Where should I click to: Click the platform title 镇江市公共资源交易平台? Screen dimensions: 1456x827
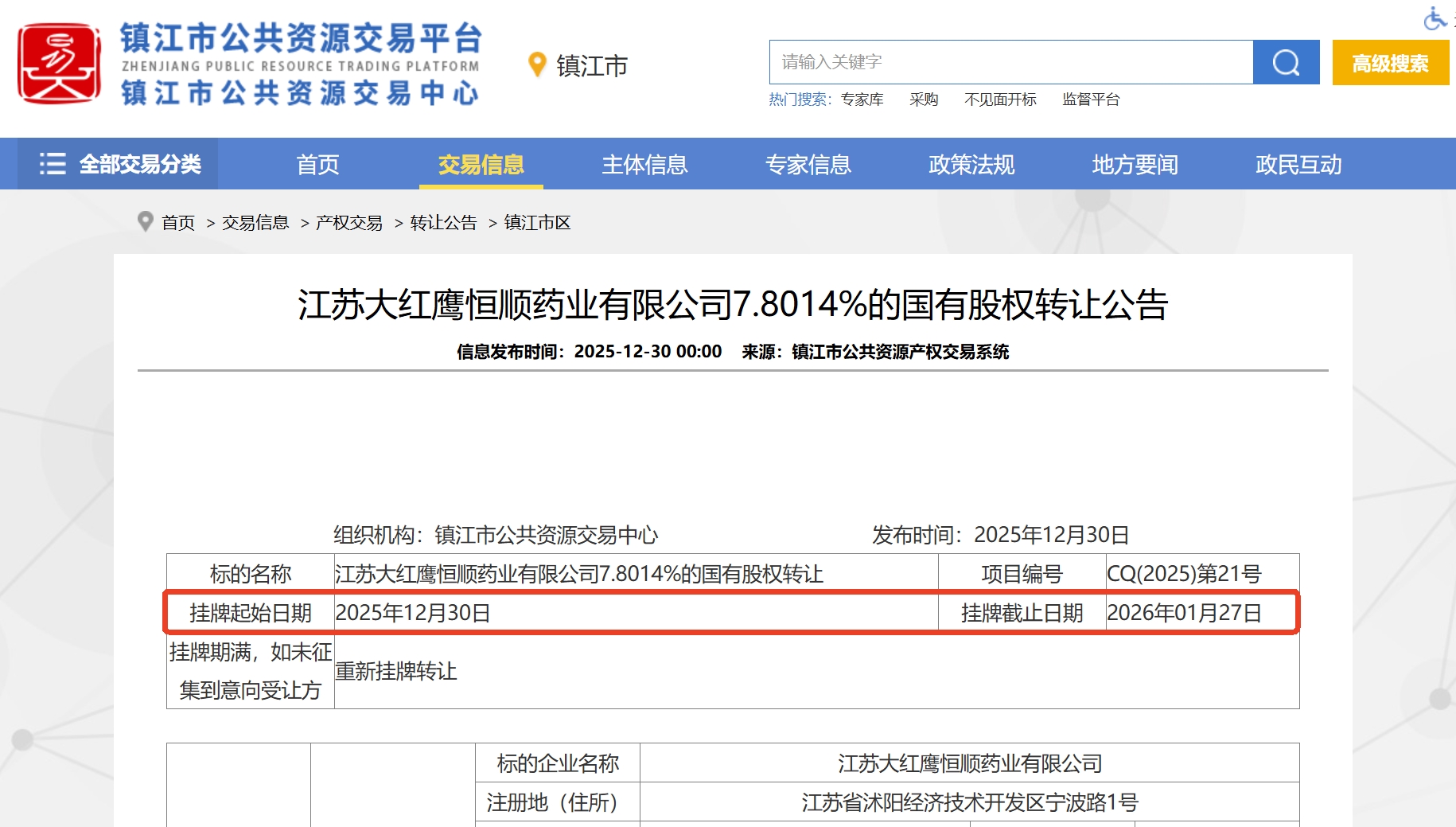(301, 37)
